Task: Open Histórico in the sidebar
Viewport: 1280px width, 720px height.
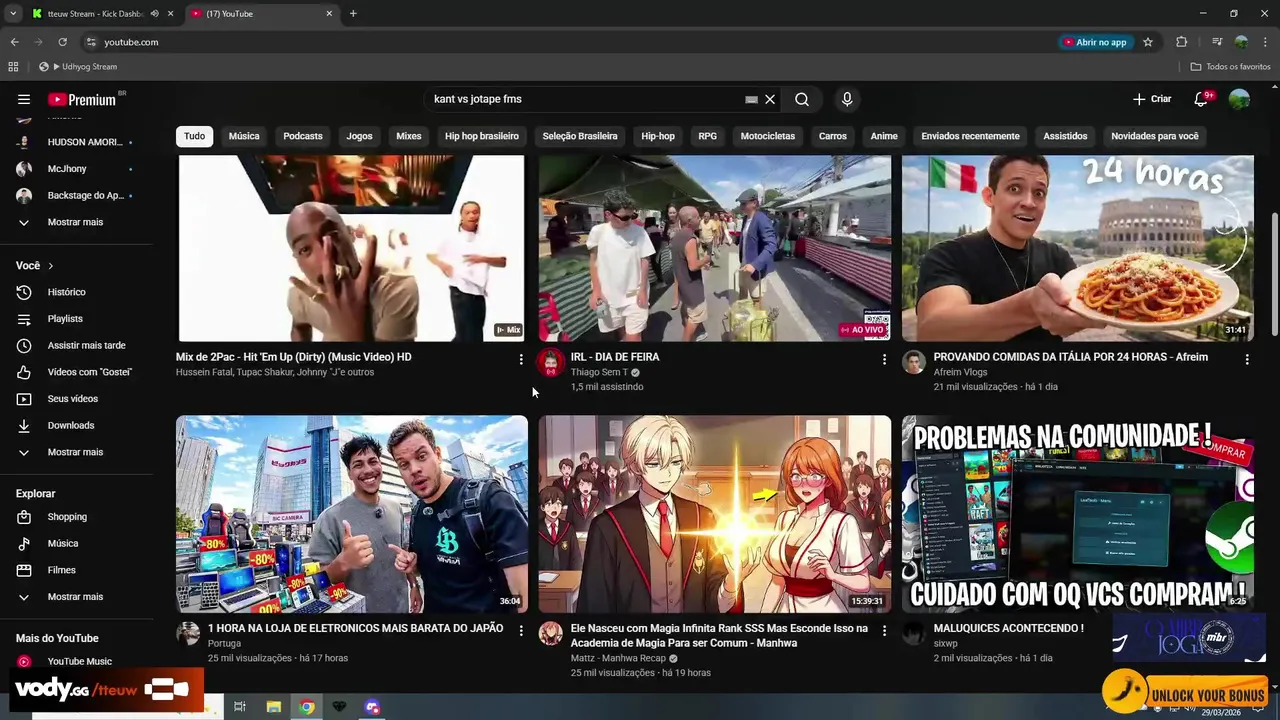Action: pyautogui.click(x=66, y=292)
